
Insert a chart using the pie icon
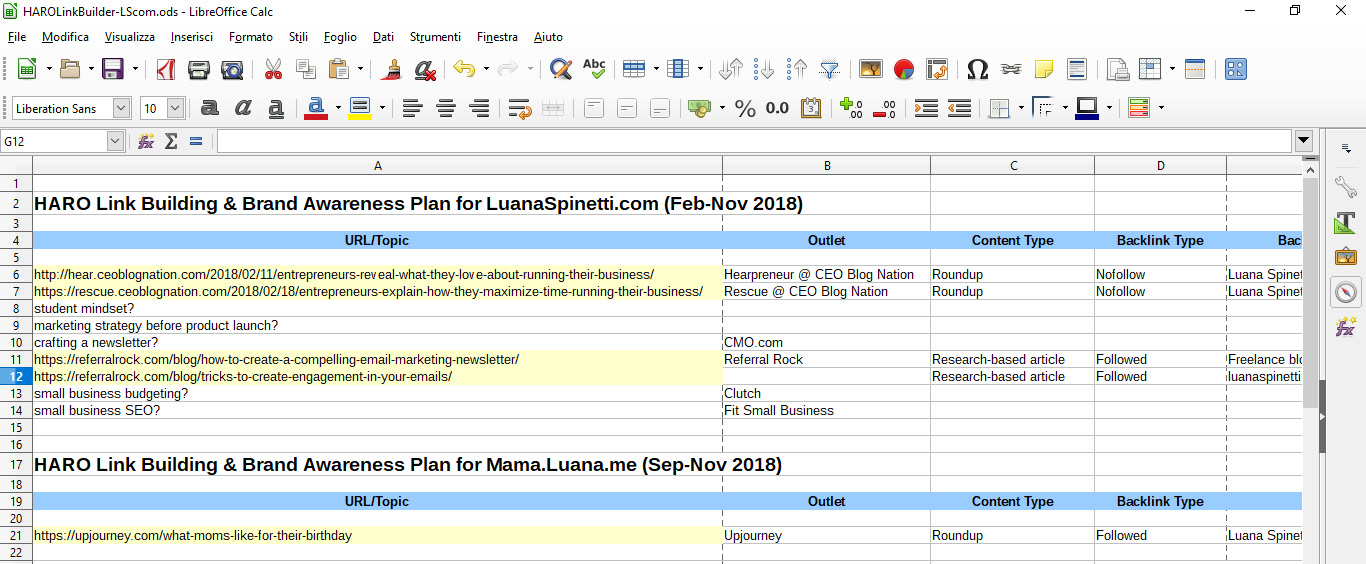[x=904, y=69]
